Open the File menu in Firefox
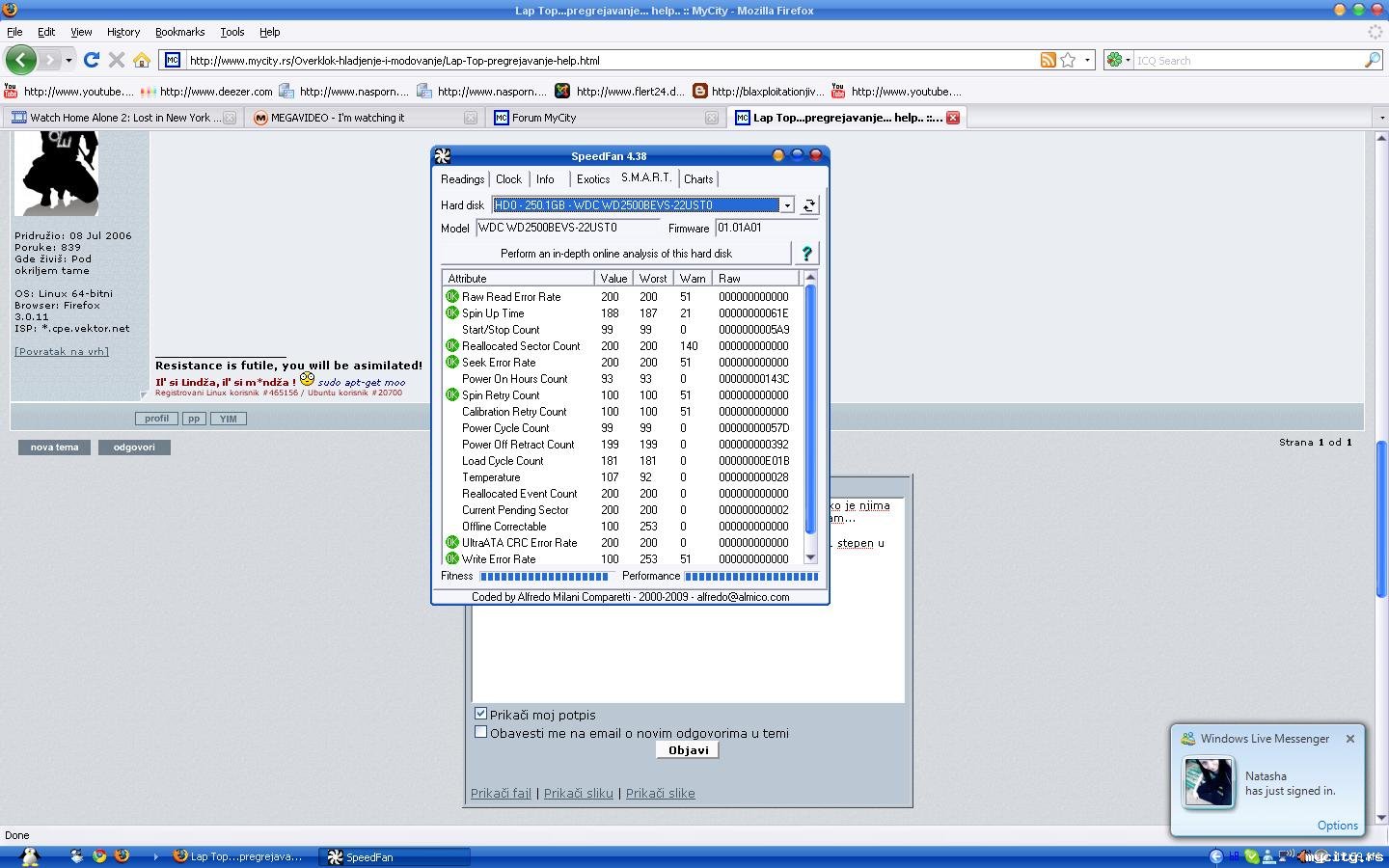 [14, 32]
